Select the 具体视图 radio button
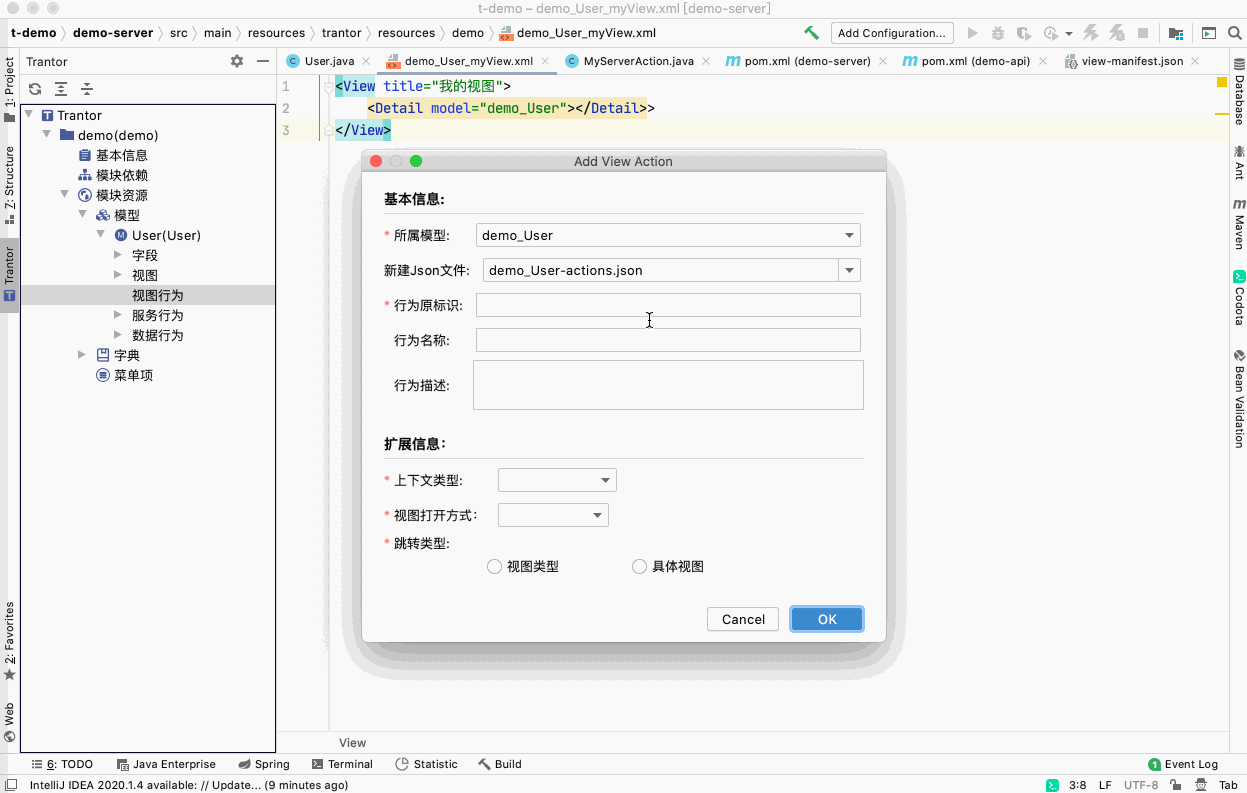1247x793 pixels. (640, 566)
